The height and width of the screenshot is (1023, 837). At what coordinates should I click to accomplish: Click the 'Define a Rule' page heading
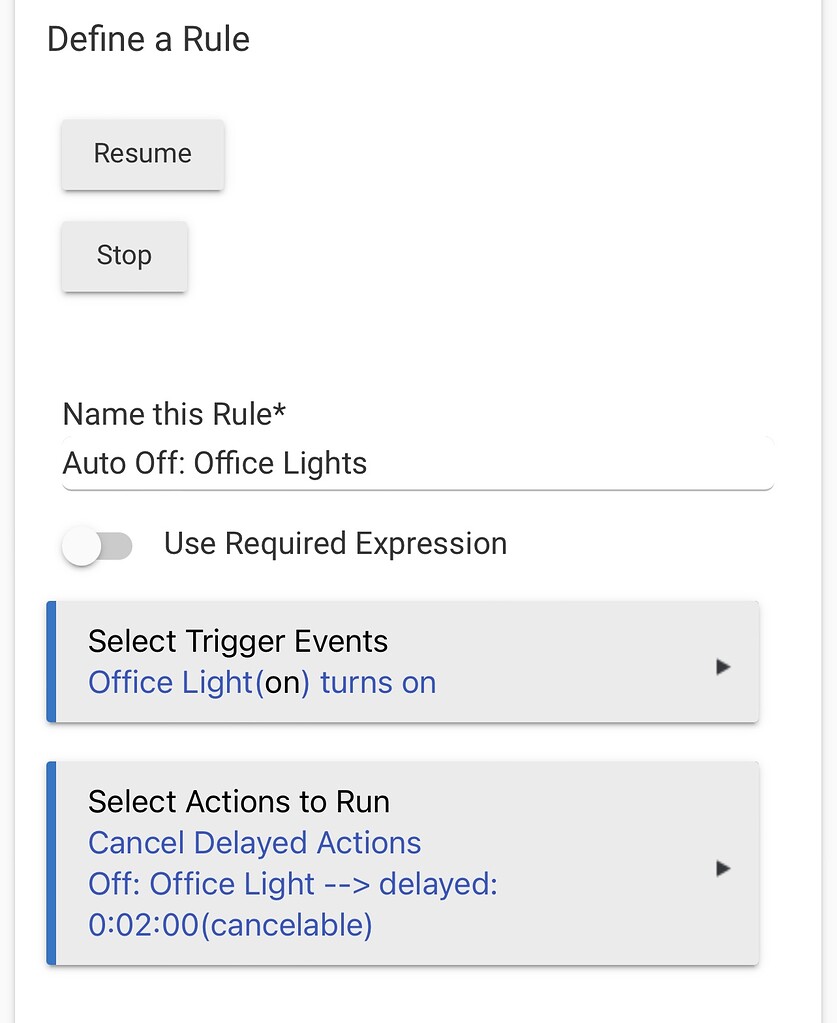tap(148, 40)
